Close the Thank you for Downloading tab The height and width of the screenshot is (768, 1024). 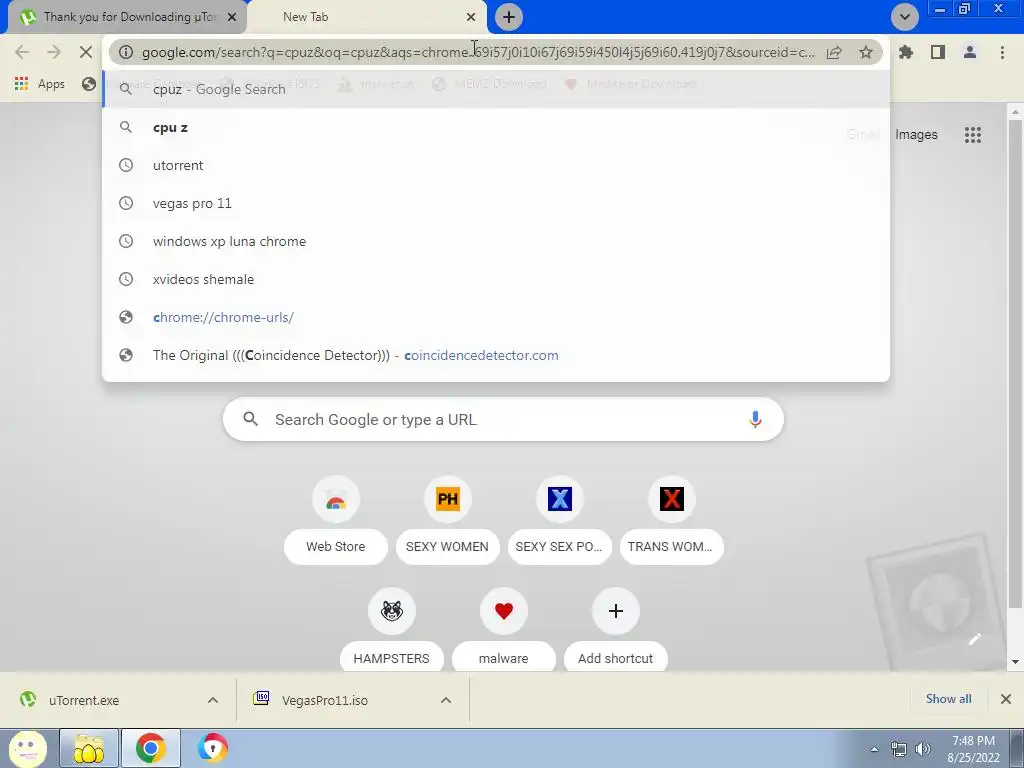[232, 17]
